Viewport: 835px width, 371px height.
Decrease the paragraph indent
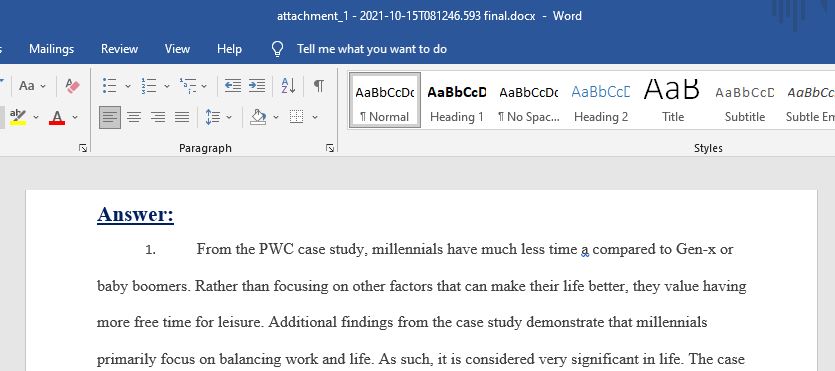[x=233, y=86]
